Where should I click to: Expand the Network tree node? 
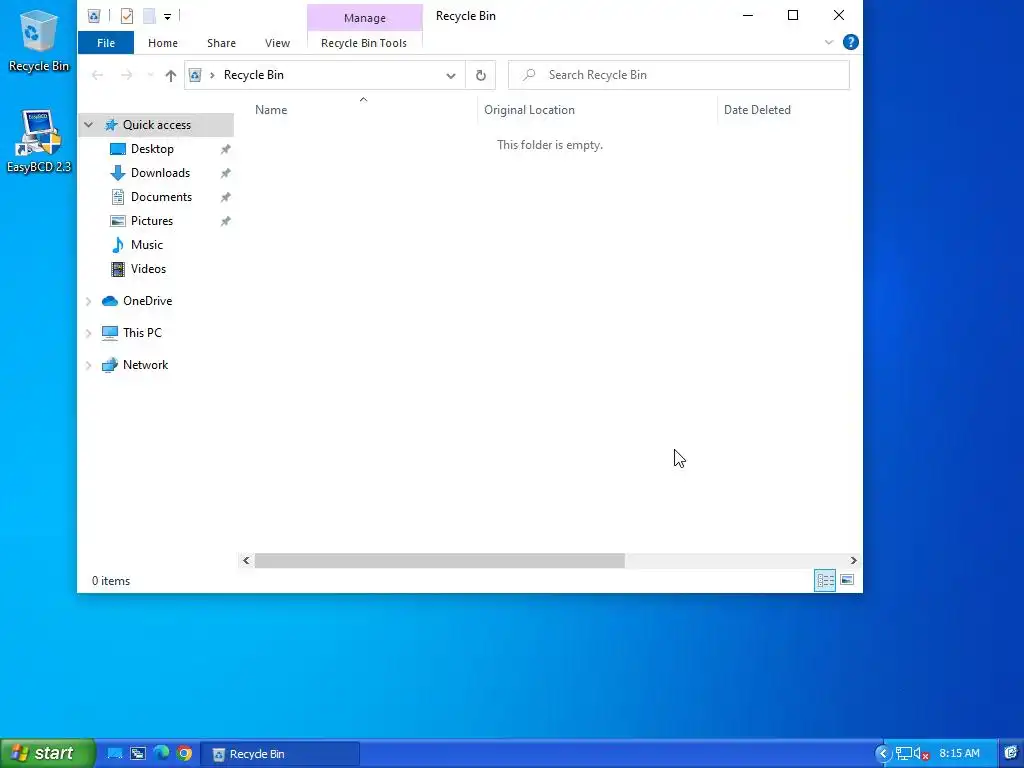pyautogui.click(x=88, y=365)
